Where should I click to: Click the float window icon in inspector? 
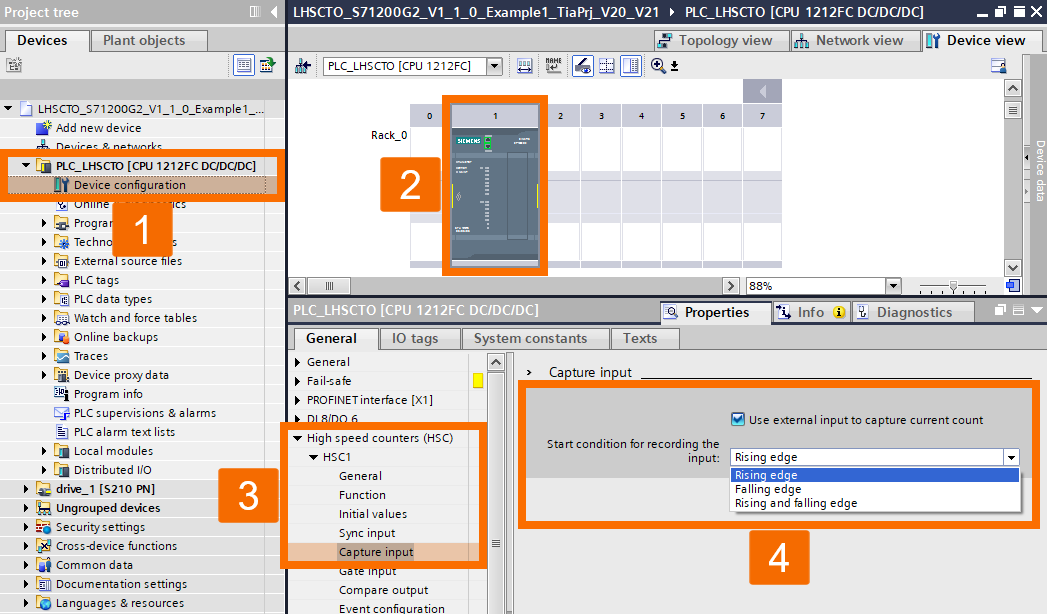(x=1000, y=310)
